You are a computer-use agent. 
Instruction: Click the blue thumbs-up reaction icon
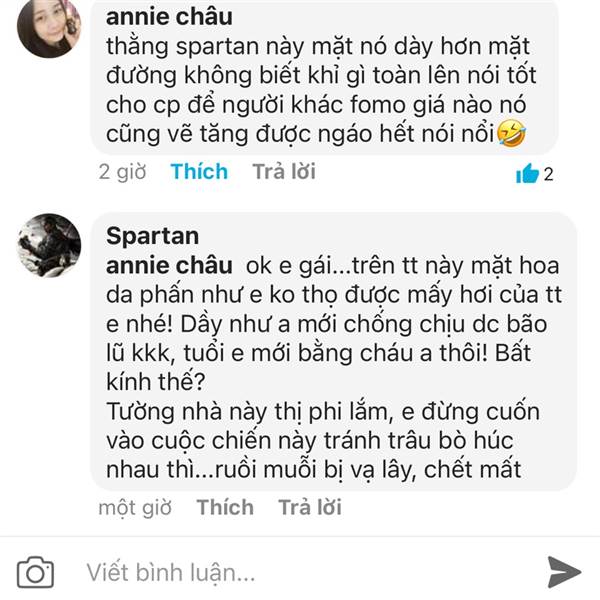tap(527, 174)
